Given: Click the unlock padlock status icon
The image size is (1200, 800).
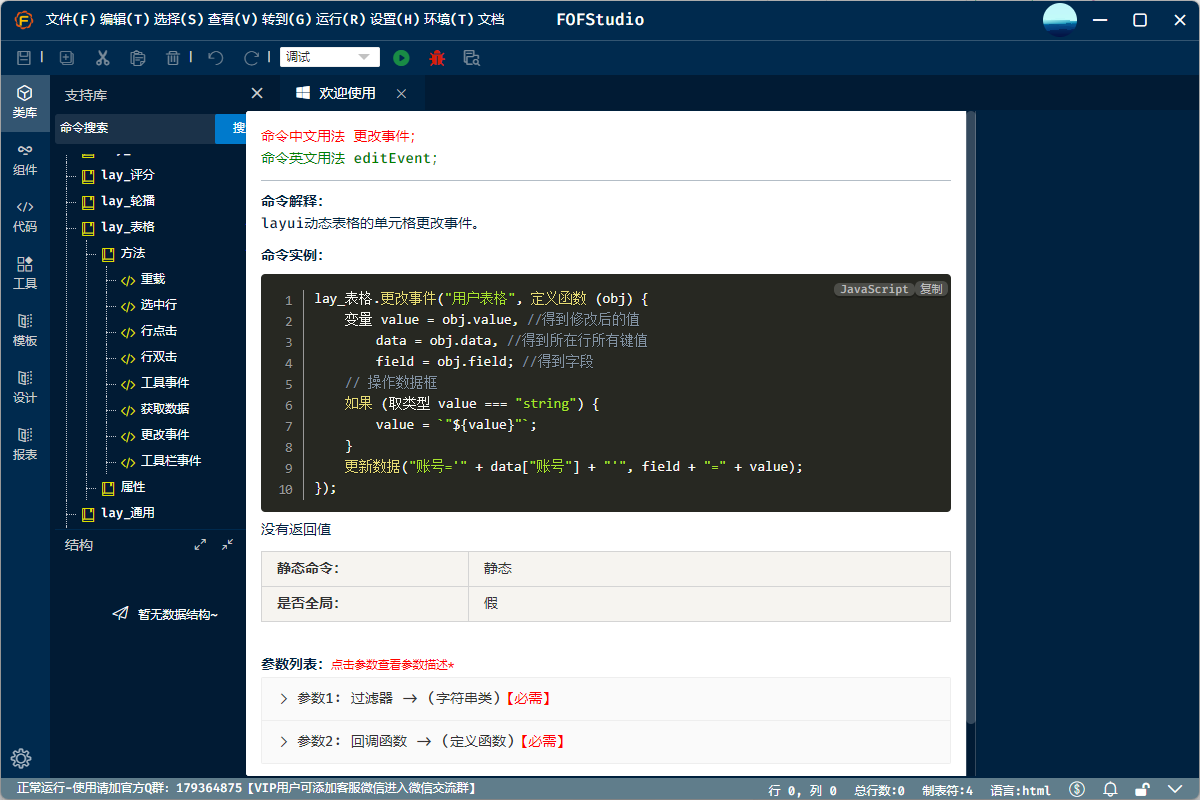Looking at the screenshot, I should pyautogui.click(x=1142, y=790).
